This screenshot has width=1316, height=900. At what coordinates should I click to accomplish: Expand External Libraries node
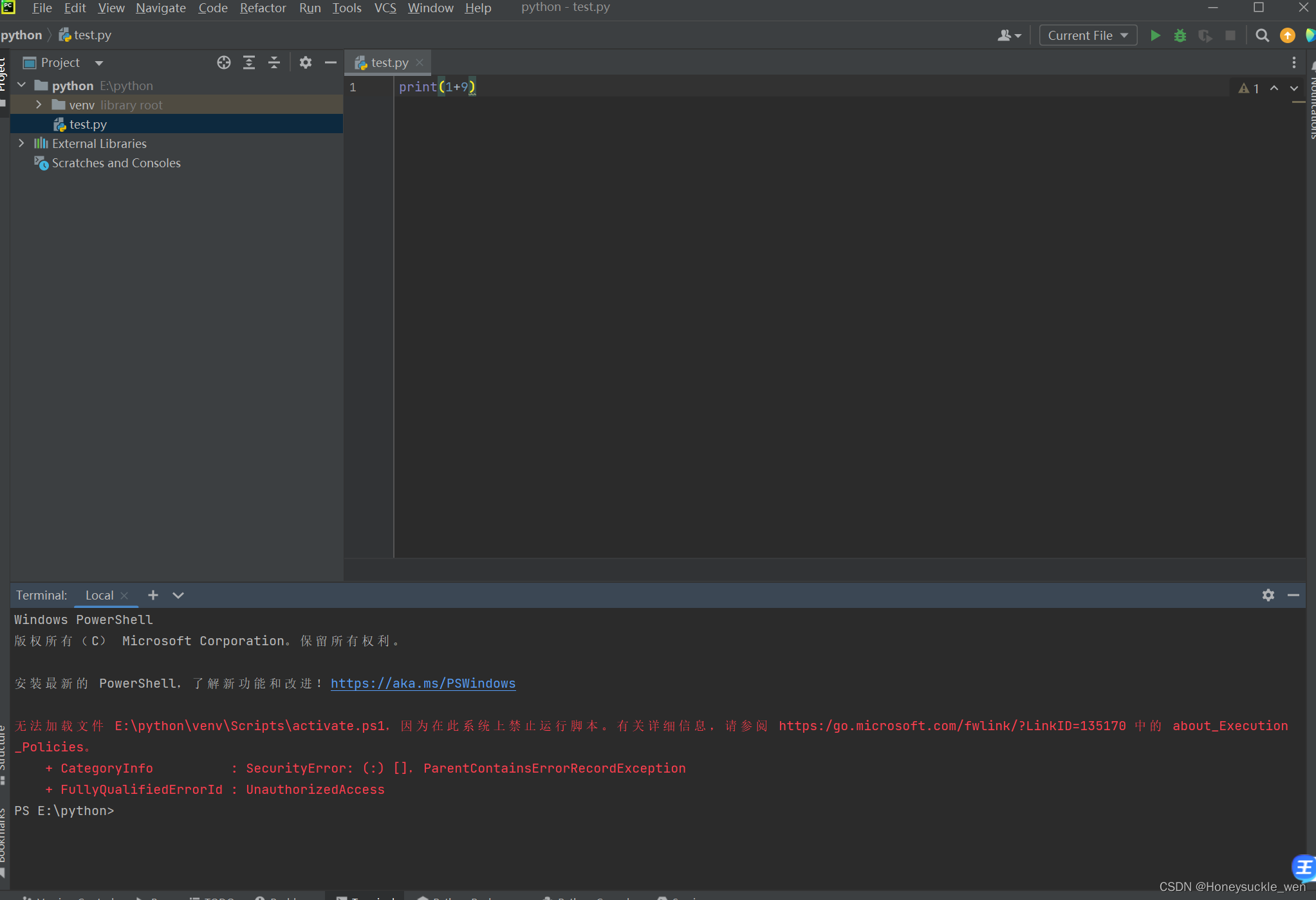tap(22, 143)
